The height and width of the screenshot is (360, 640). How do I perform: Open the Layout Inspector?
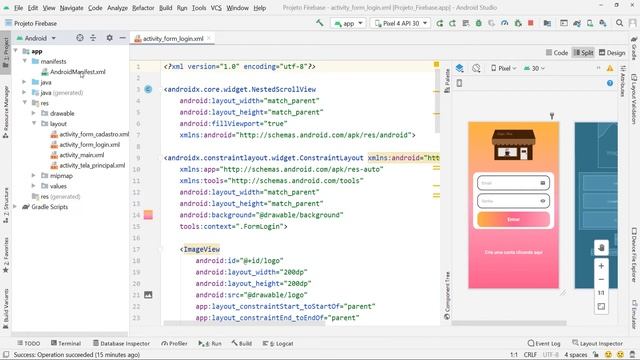click(x=598, y=343)
